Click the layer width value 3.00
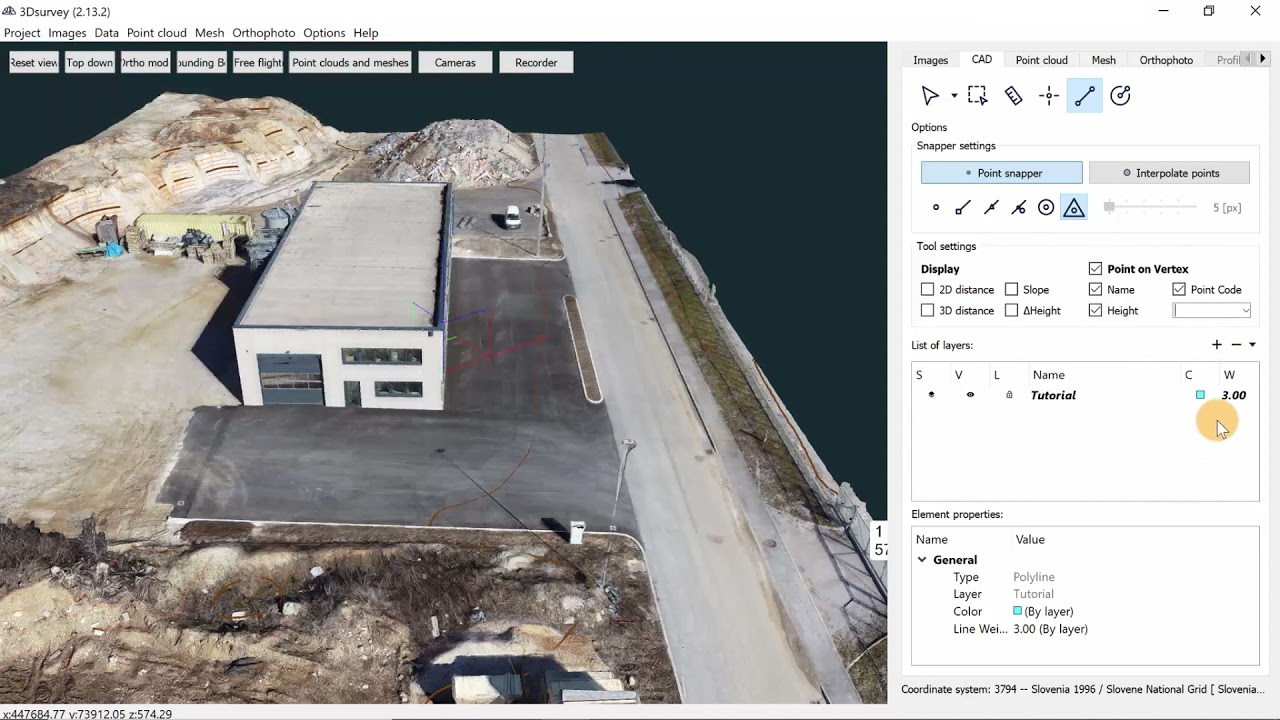1280x720 pixels. pyautogui.click(x=1233, y=395)
